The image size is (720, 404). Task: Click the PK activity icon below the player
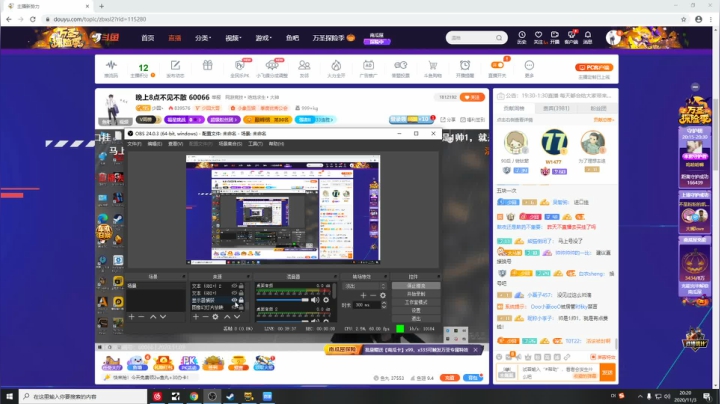click(189, 363)
